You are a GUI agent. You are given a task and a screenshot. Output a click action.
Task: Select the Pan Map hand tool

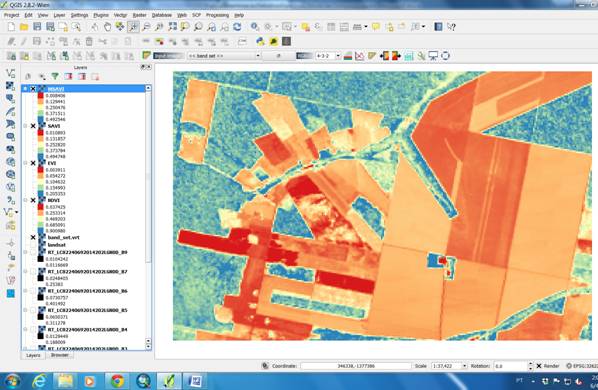pyautogui.click(x=107, y=27)
